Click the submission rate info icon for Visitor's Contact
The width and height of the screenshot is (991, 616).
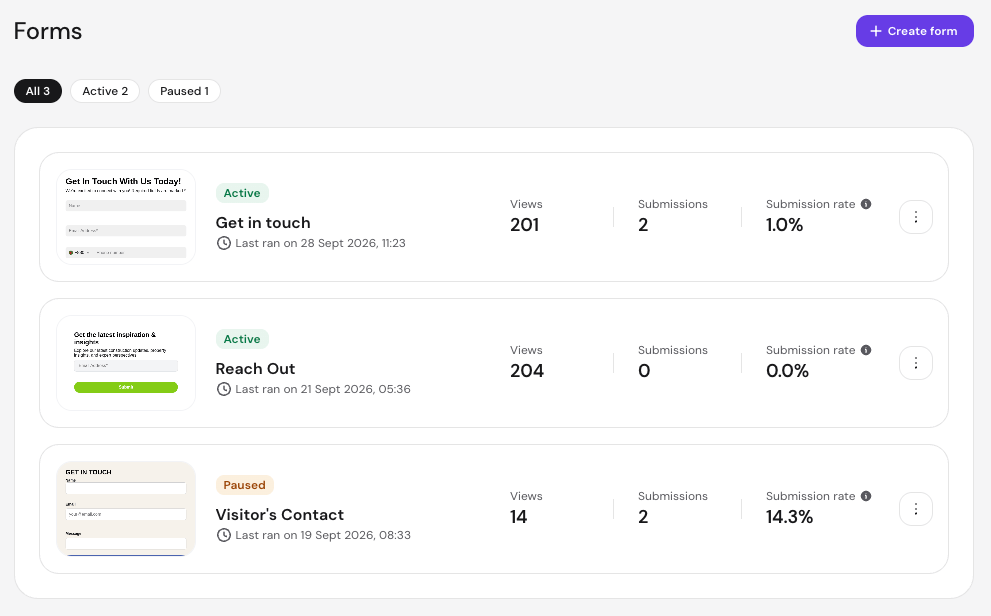click(x=866, y=496)
